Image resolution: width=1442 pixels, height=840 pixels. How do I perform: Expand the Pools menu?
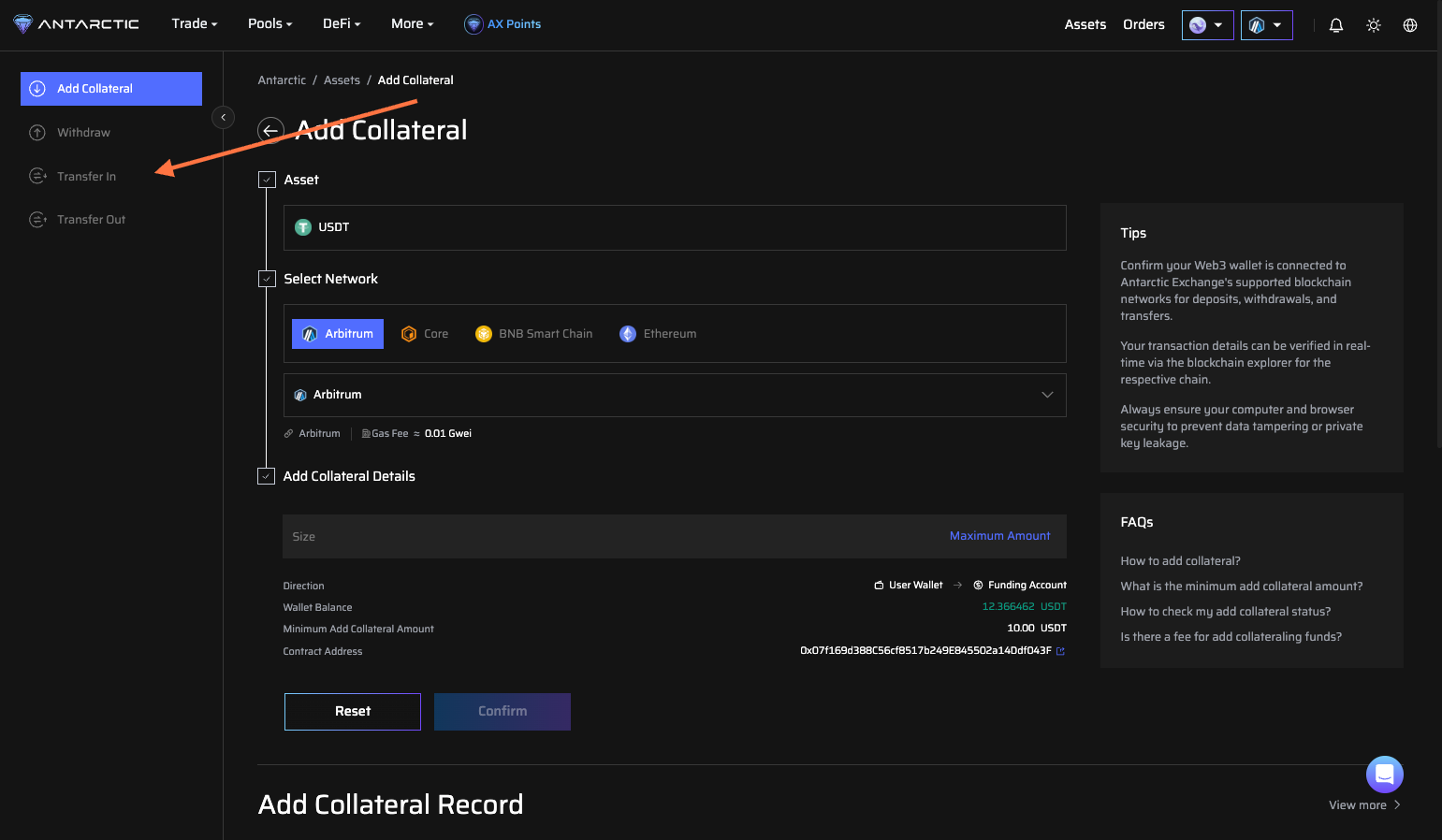coord(270,23)
